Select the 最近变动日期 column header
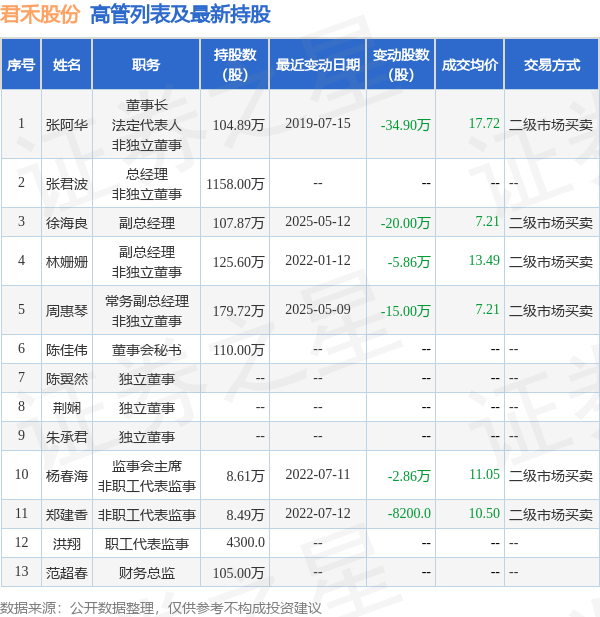The width and height of the screenshot is (600, 617). 318,65
